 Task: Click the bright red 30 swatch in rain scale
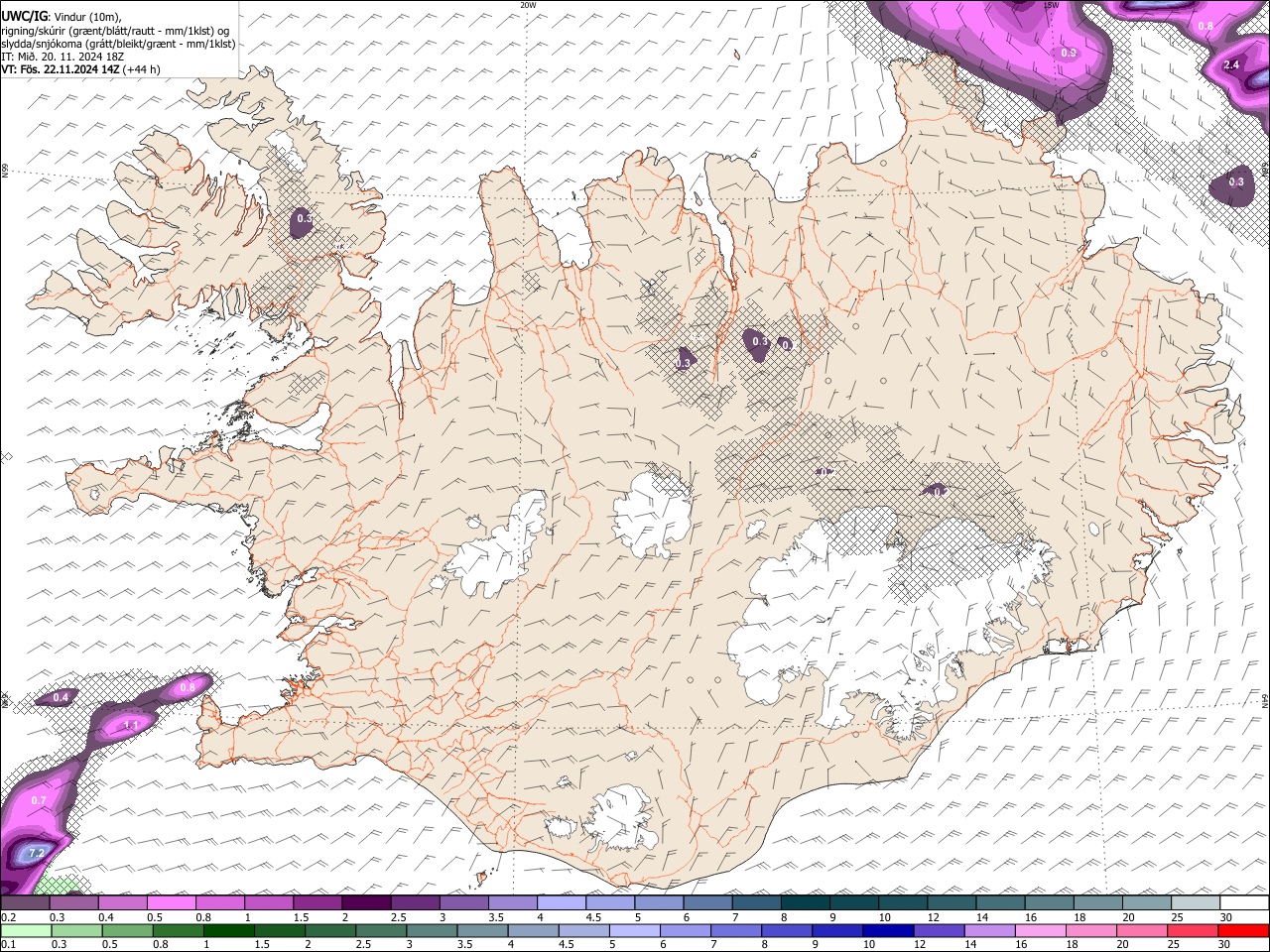click(1244, 931)
